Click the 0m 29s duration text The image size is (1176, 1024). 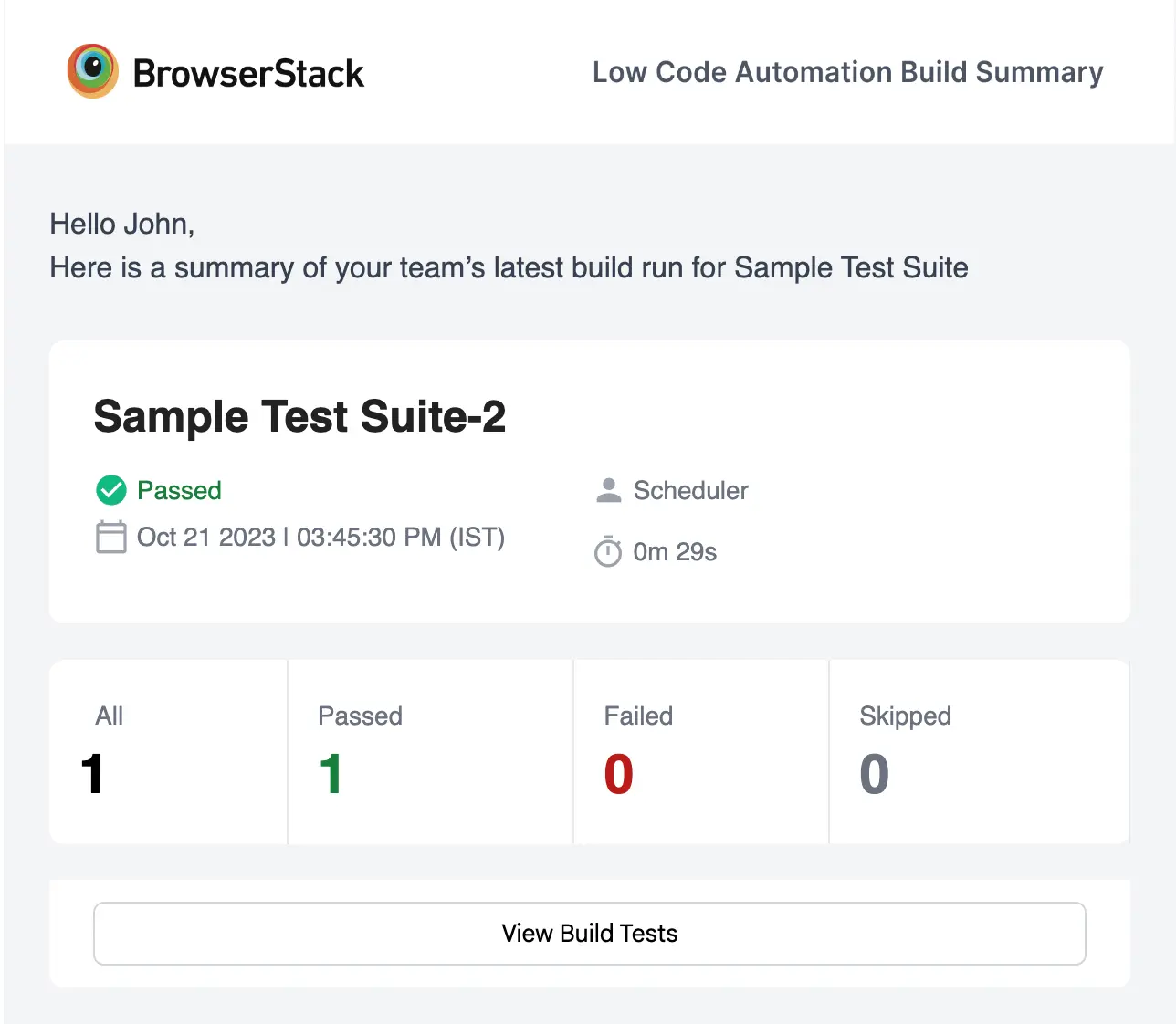click(675, 552)
